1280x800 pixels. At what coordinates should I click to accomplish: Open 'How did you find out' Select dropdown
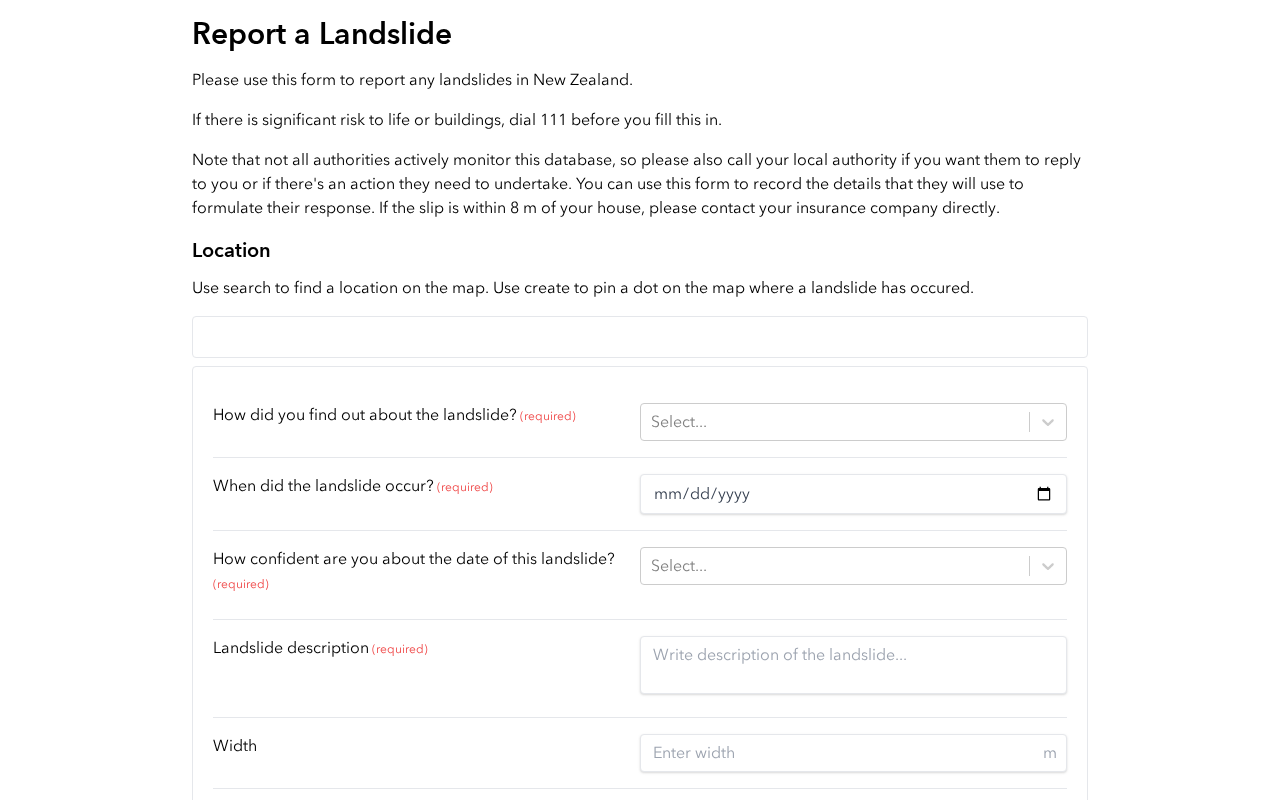pos(853,422)
